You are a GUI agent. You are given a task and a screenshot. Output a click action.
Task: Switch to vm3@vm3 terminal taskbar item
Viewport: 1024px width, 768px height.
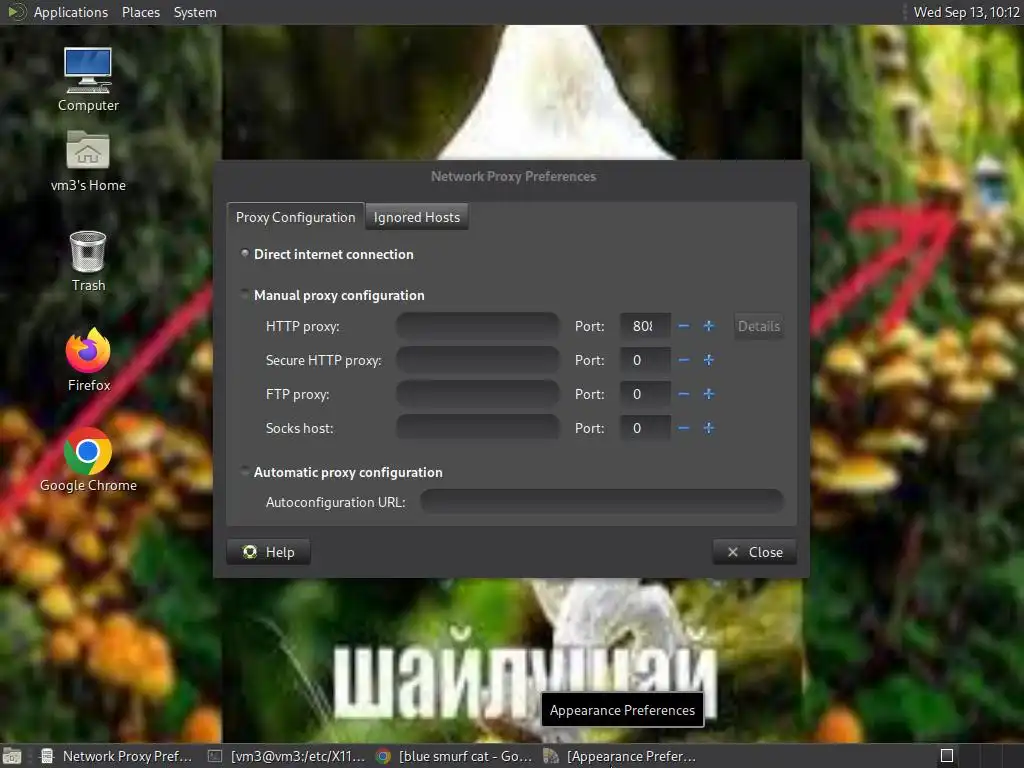click(286, 756)
